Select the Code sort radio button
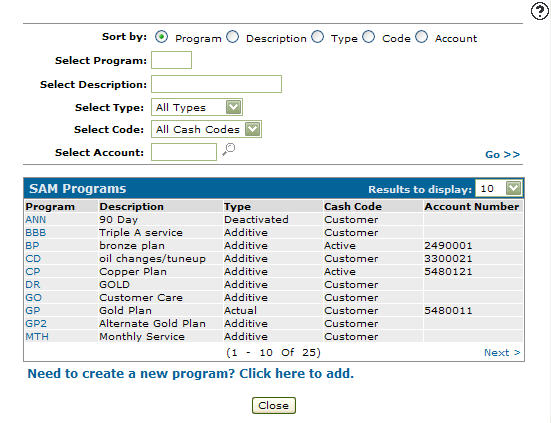The height and width of the screenshot is (423, 551). click(369, 37)
